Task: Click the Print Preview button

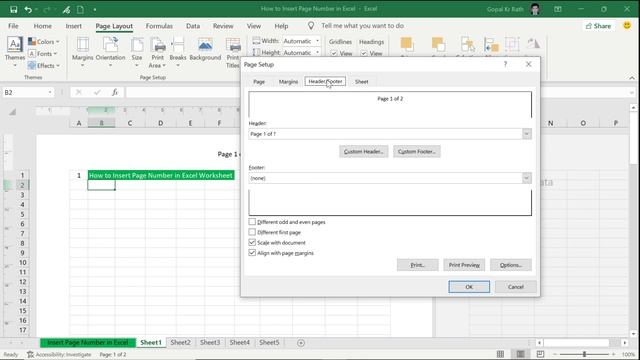Action: click(464, 265)
